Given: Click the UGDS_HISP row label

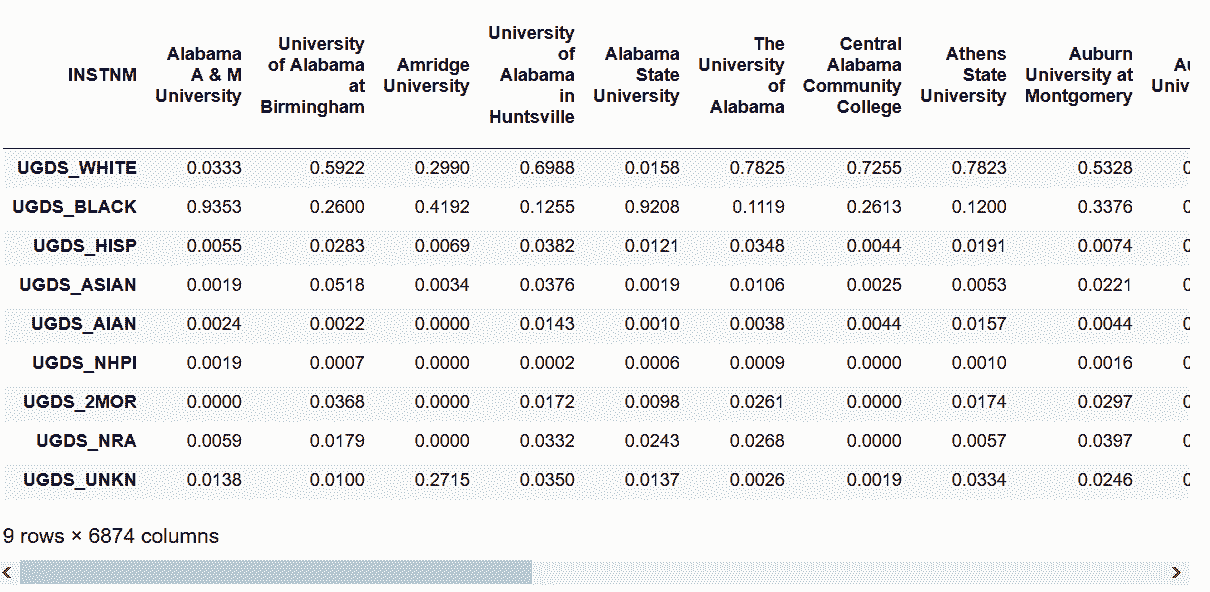Looking at the screenshot, I should 85,246.
